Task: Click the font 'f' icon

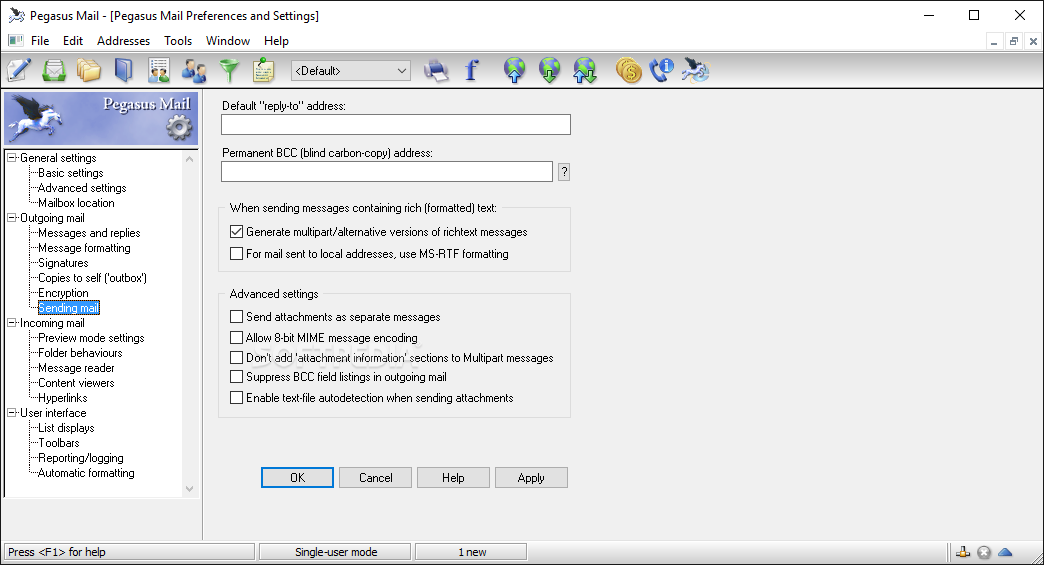Action: pyautogui.click(x=471, y=70)
